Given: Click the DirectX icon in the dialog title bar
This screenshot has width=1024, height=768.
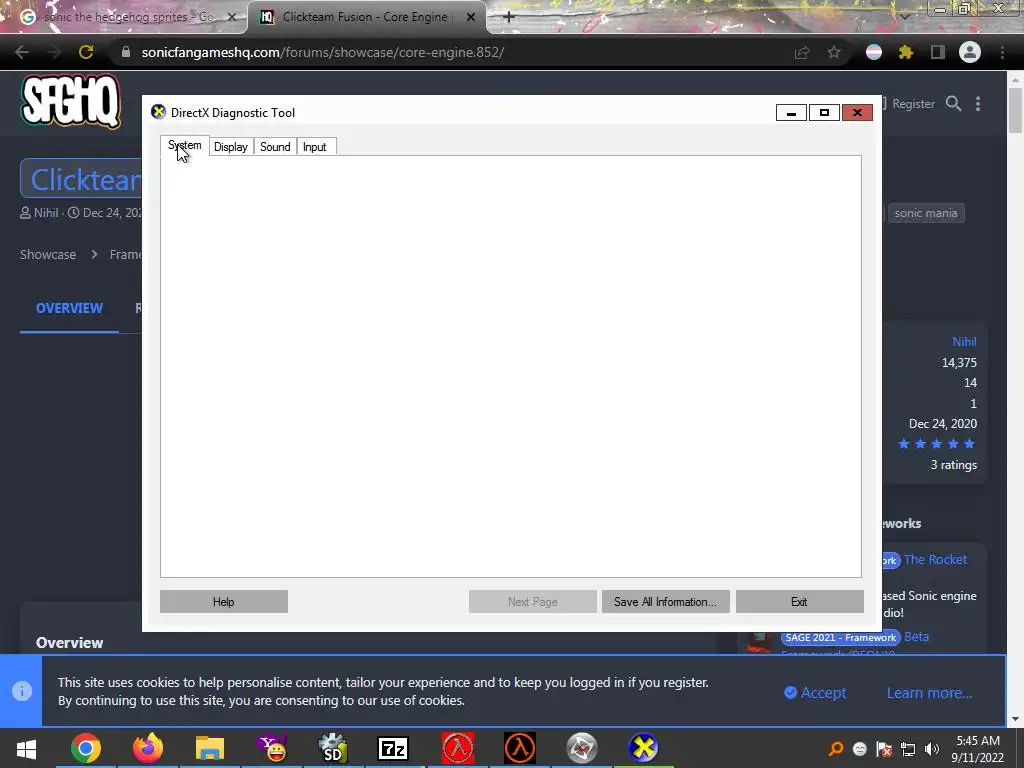Looking at the screenshot, I should point(158,112).
